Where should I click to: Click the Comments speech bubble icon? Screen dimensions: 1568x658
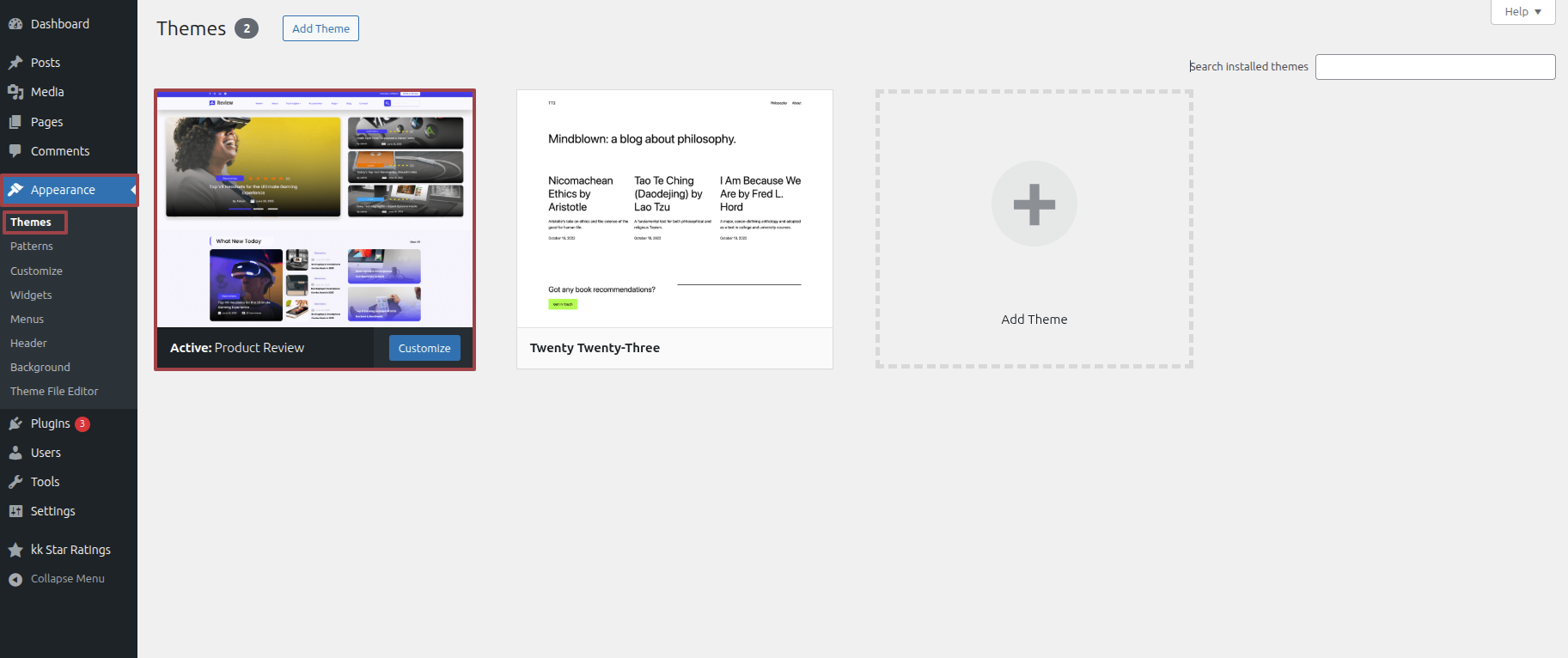point(15,151)
